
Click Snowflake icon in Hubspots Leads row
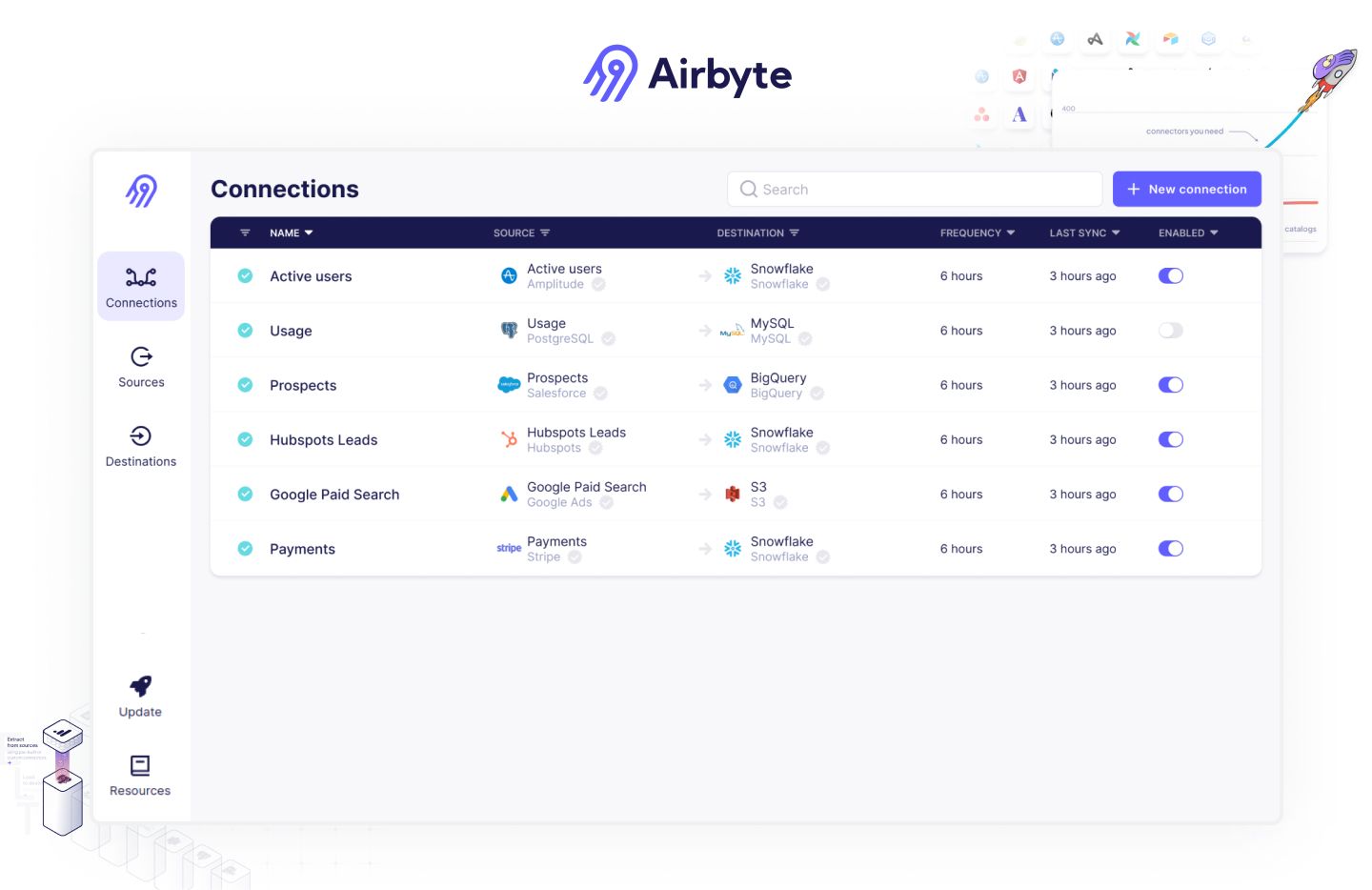pos(733,439)
